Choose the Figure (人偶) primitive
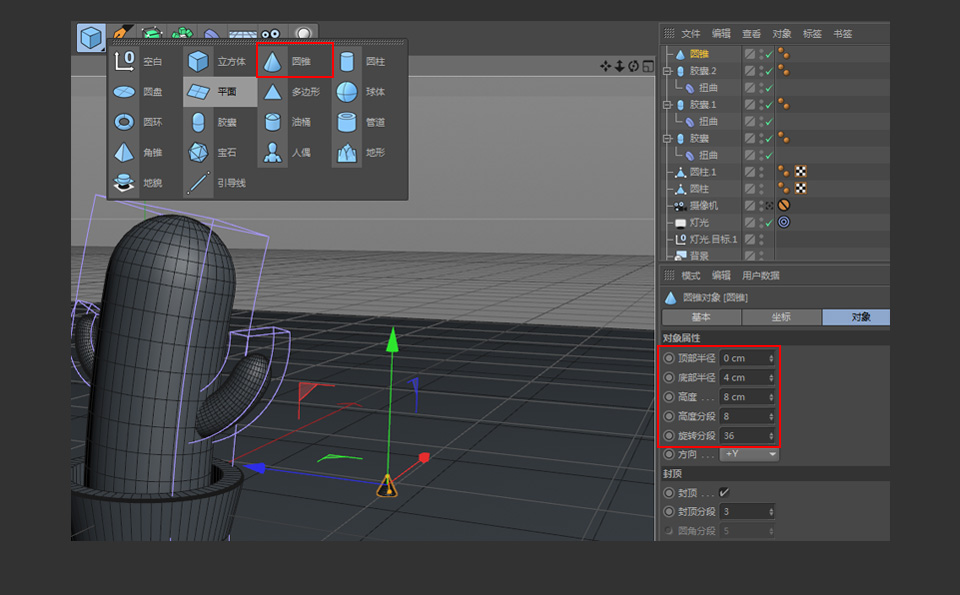This screenshot has height=595, width=960. click(x=271, y=153)
